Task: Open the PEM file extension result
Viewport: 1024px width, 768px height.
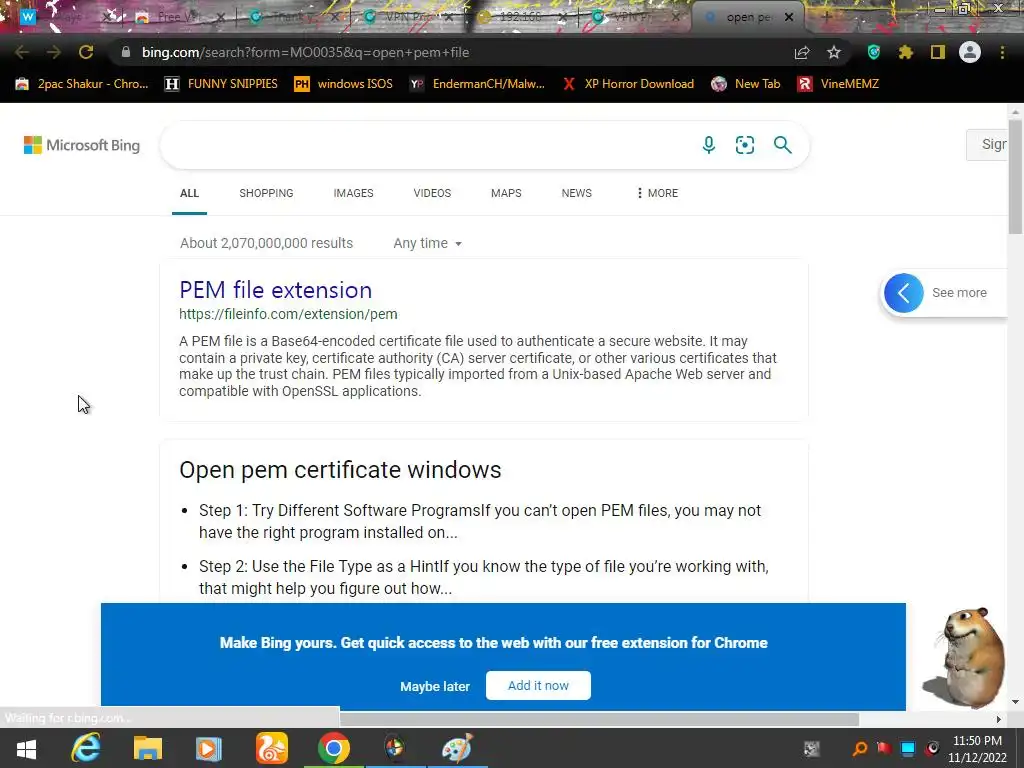Action: (x=276, y=290)
